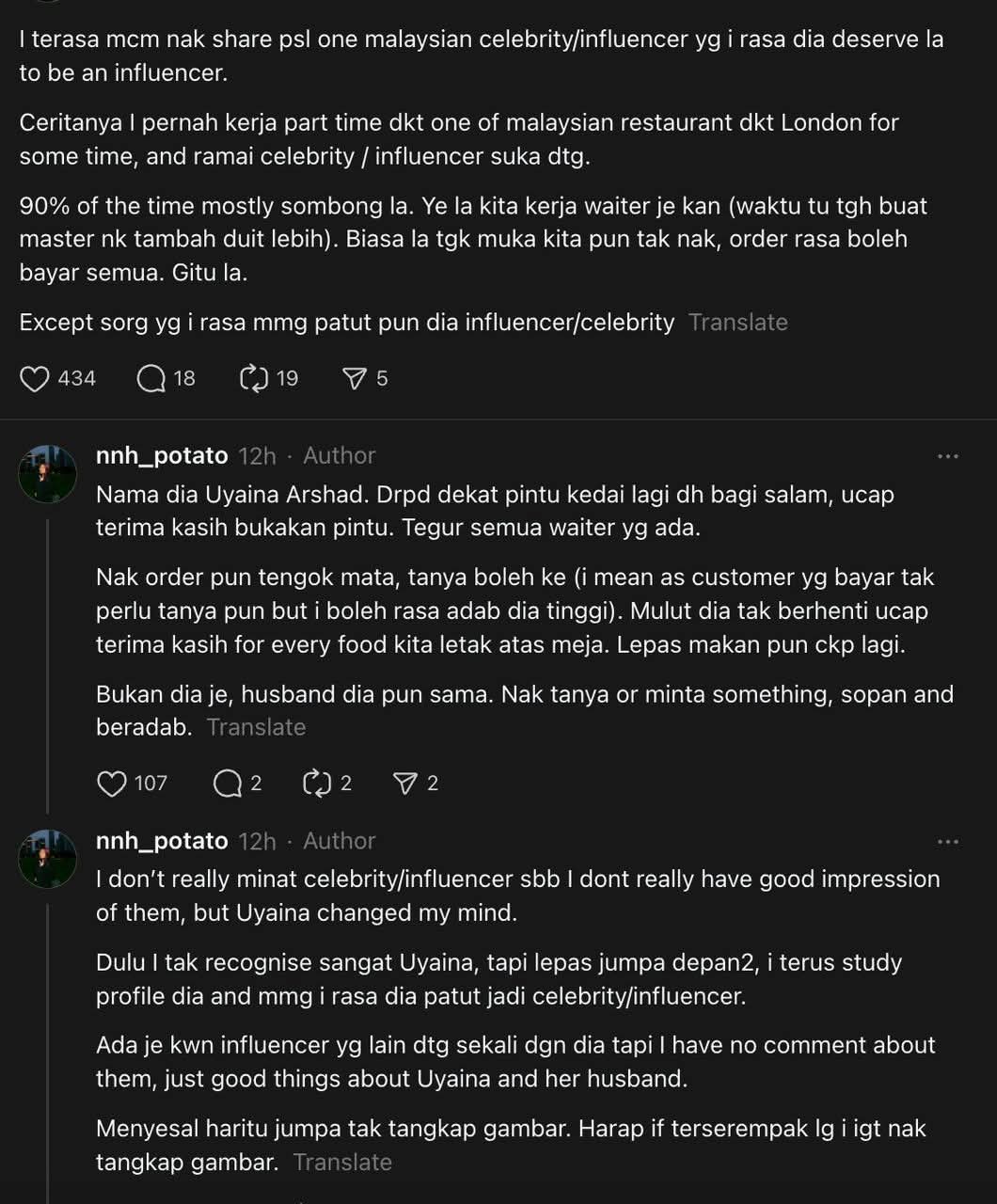The width and height of the screenshot is (997, 1204).
Task: Share the Uyaina Arshad reply
Action: [x=405, y=784]
